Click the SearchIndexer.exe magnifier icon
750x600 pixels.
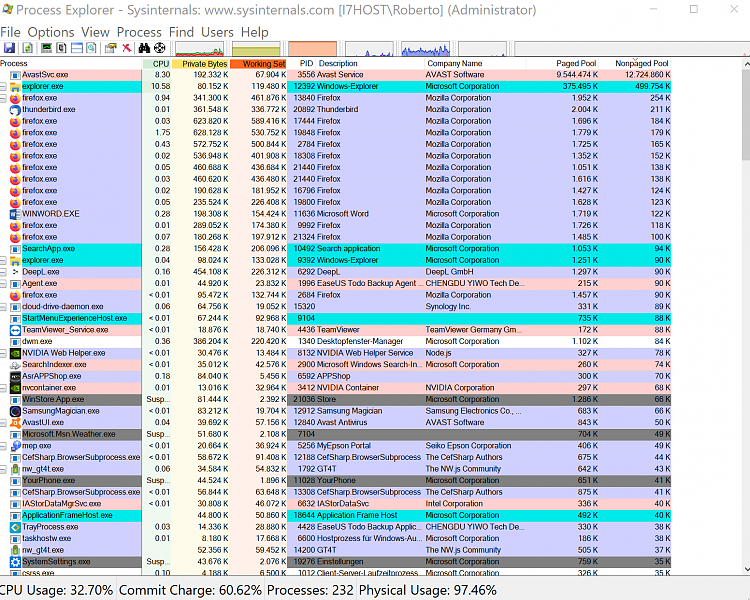point(15,365)
